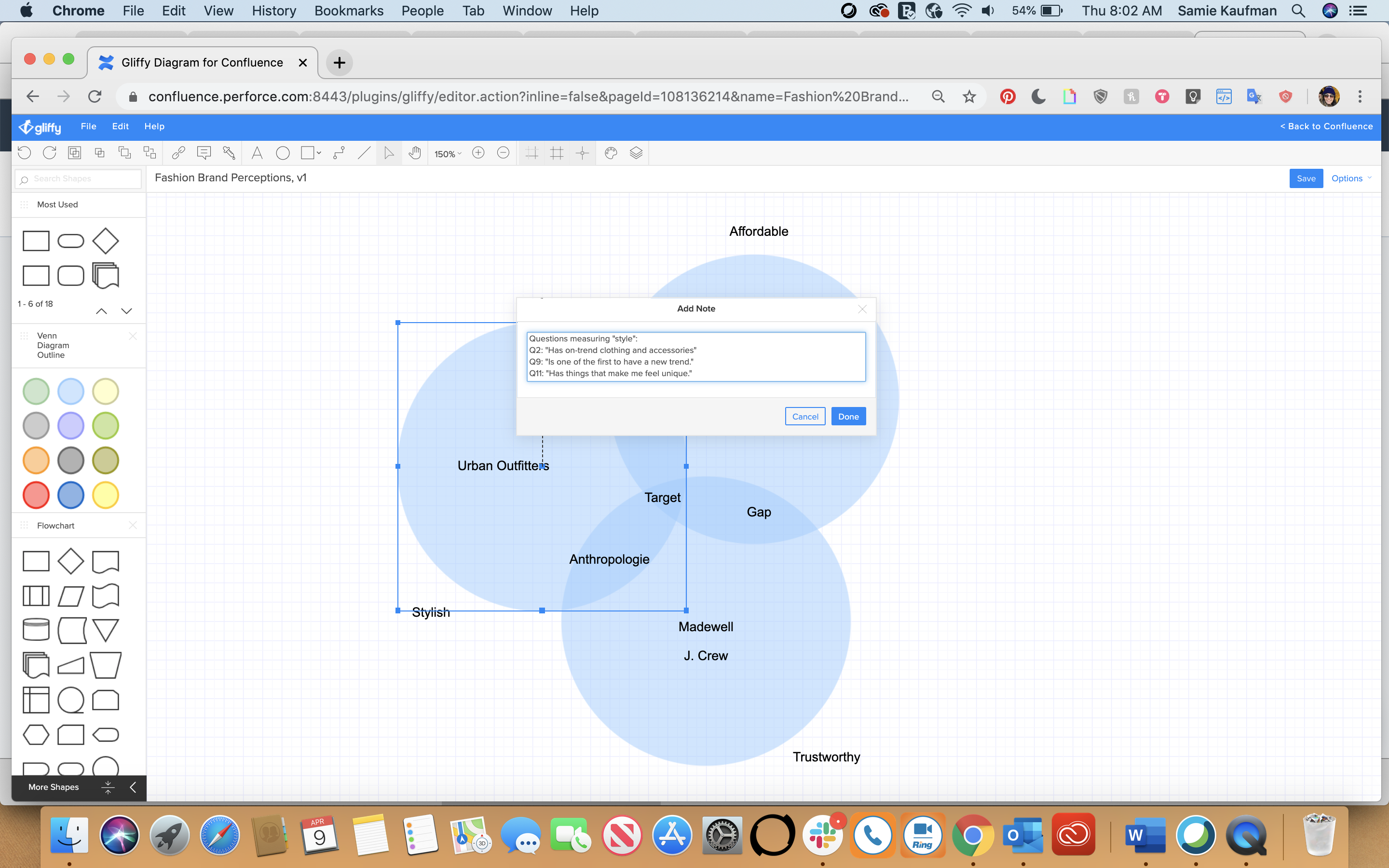
Task: Open Microsoft Word from the Dock
Action: [x=1145, y=835]
